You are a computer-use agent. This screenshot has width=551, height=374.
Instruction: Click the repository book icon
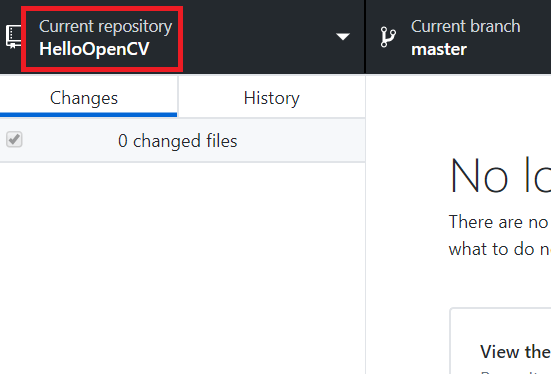13,37
